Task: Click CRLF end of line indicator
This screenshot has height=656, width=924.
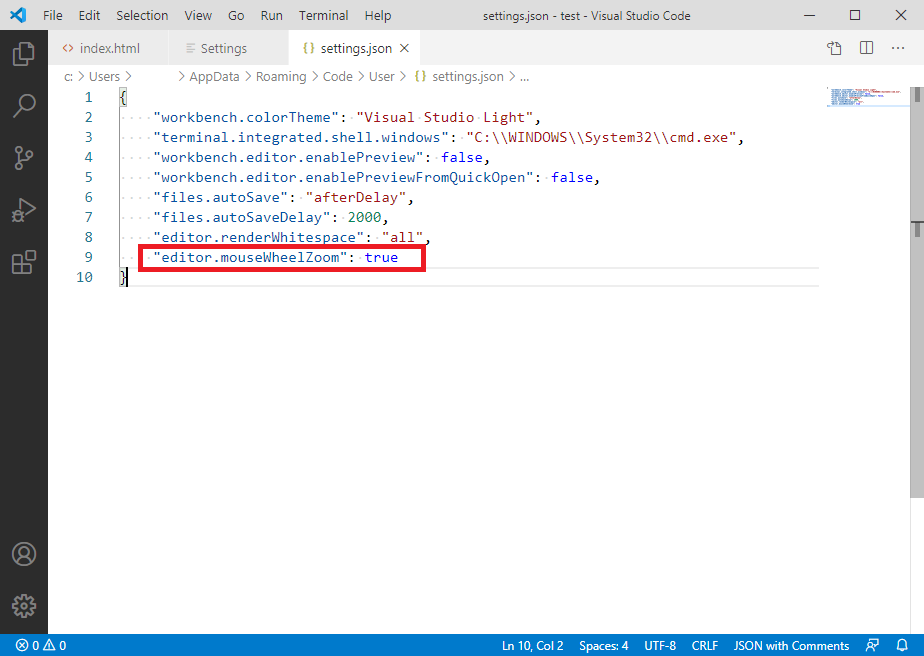Action: pyautogui.click(x=705, y=645)
